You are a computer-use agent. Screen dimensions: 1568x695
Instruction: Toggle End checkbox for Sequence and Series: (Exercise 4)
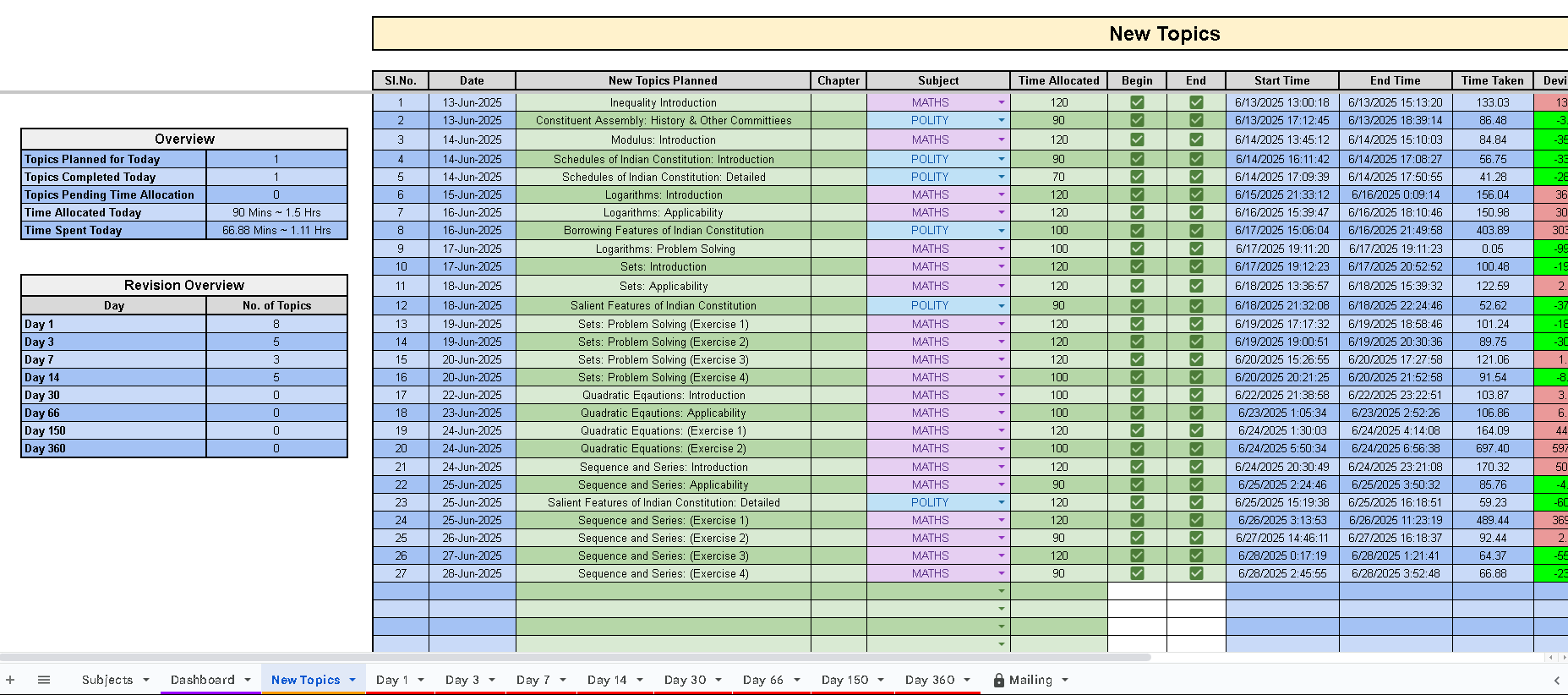[1196, 573]
